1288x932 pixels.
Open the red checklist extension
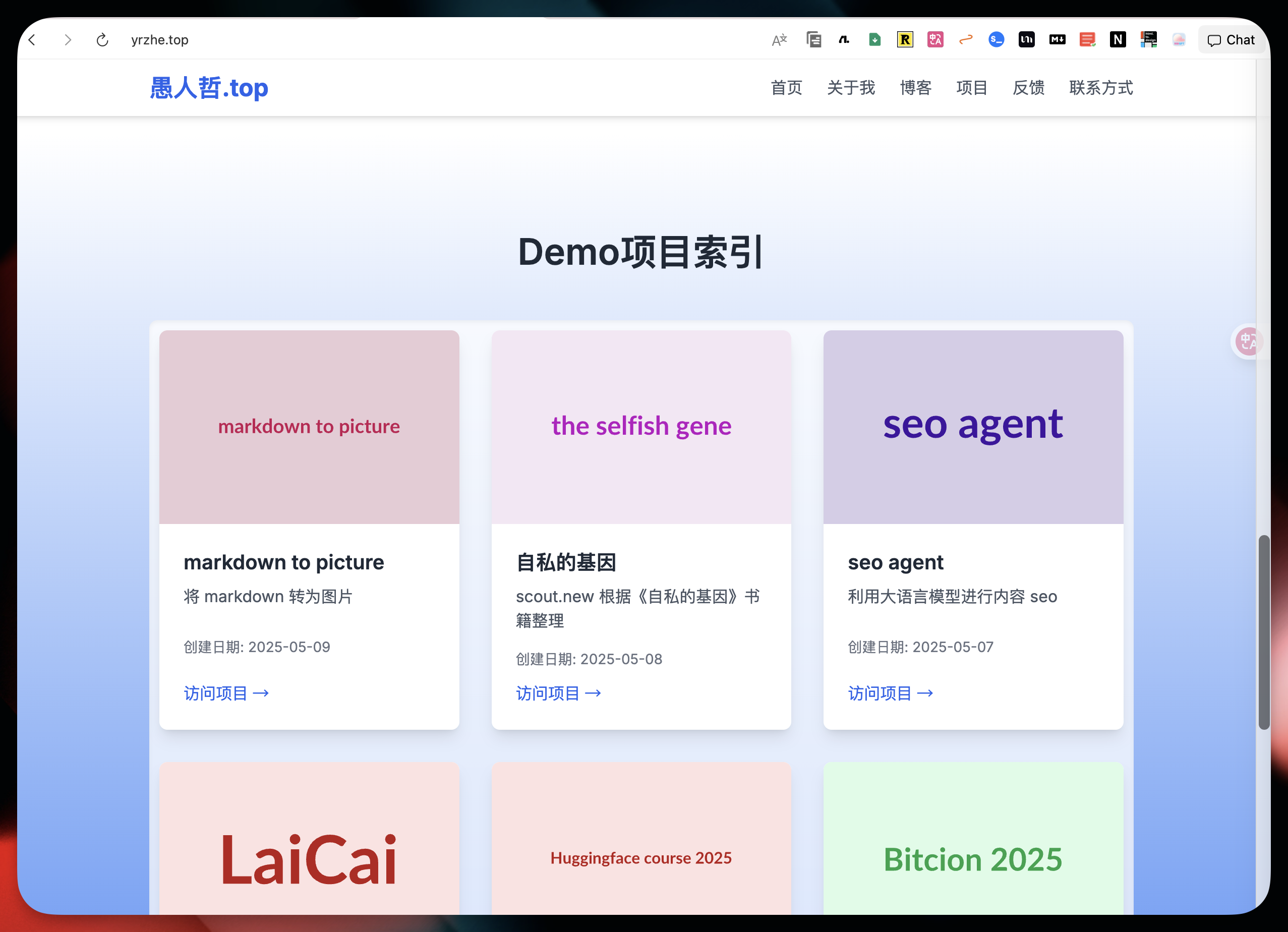[1087, 39]
